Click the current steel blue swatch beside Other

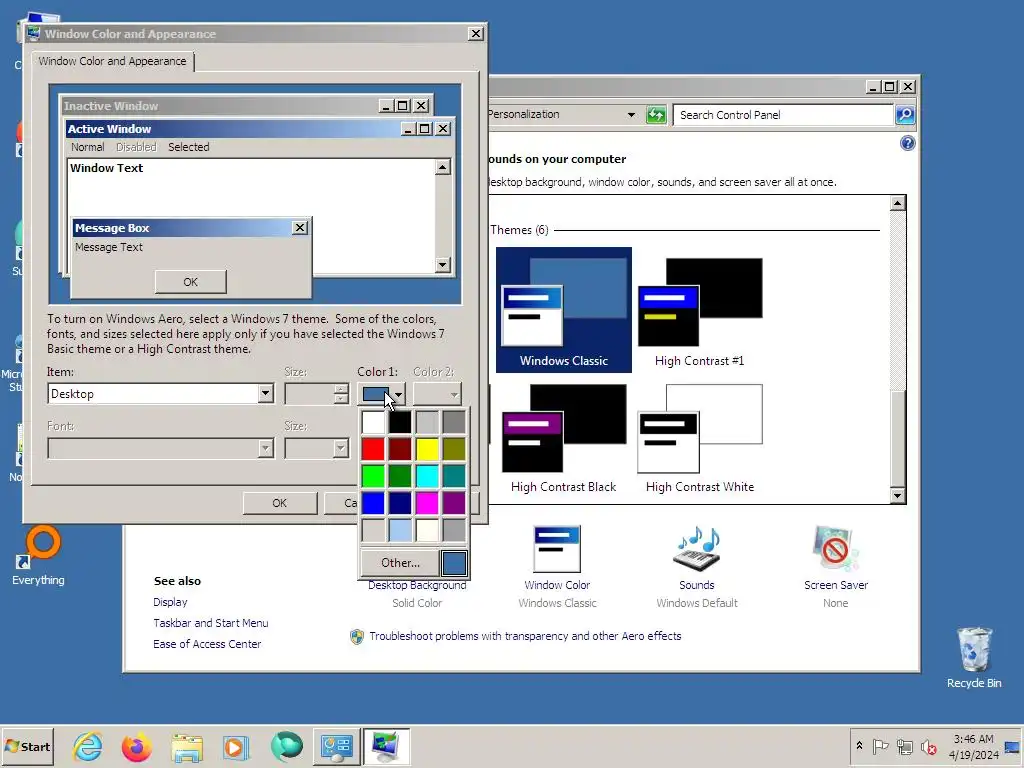pos(454,563)
